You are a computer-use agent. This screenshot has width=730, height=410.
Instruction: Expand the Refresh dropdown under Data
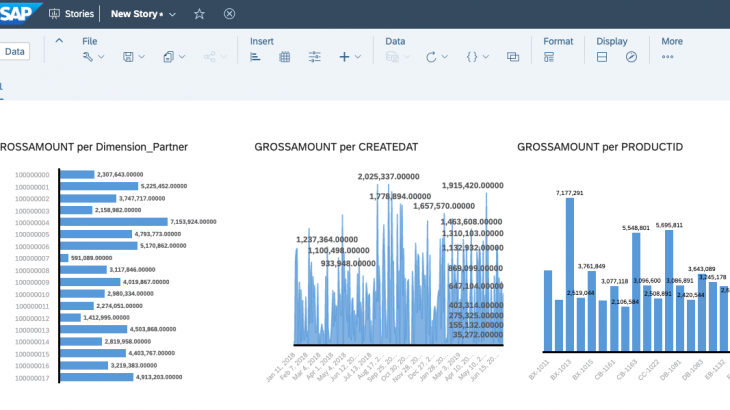[x=444, y=57]
